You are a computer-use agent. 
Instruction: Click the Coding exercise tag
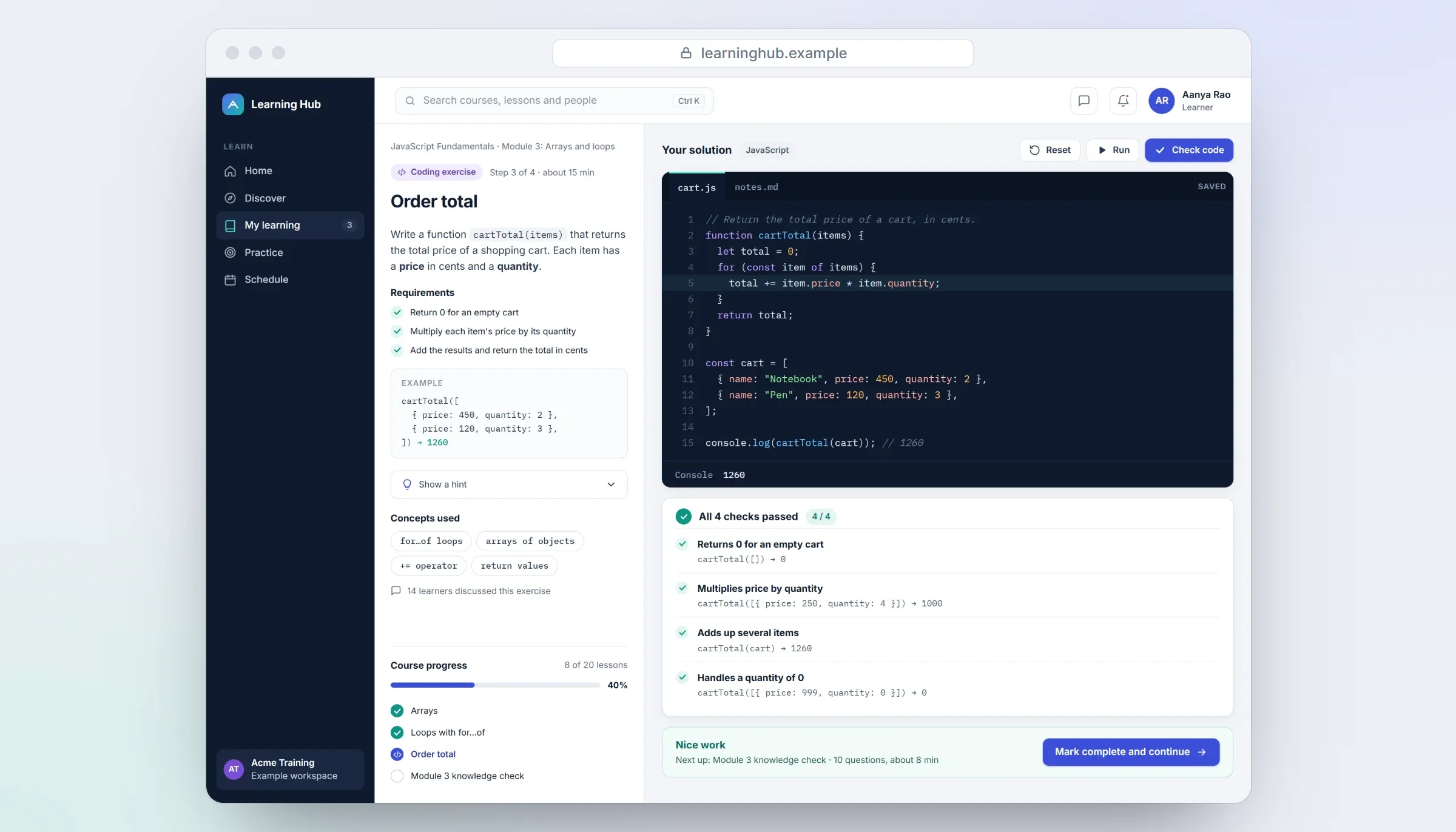(x=437, y=172)
